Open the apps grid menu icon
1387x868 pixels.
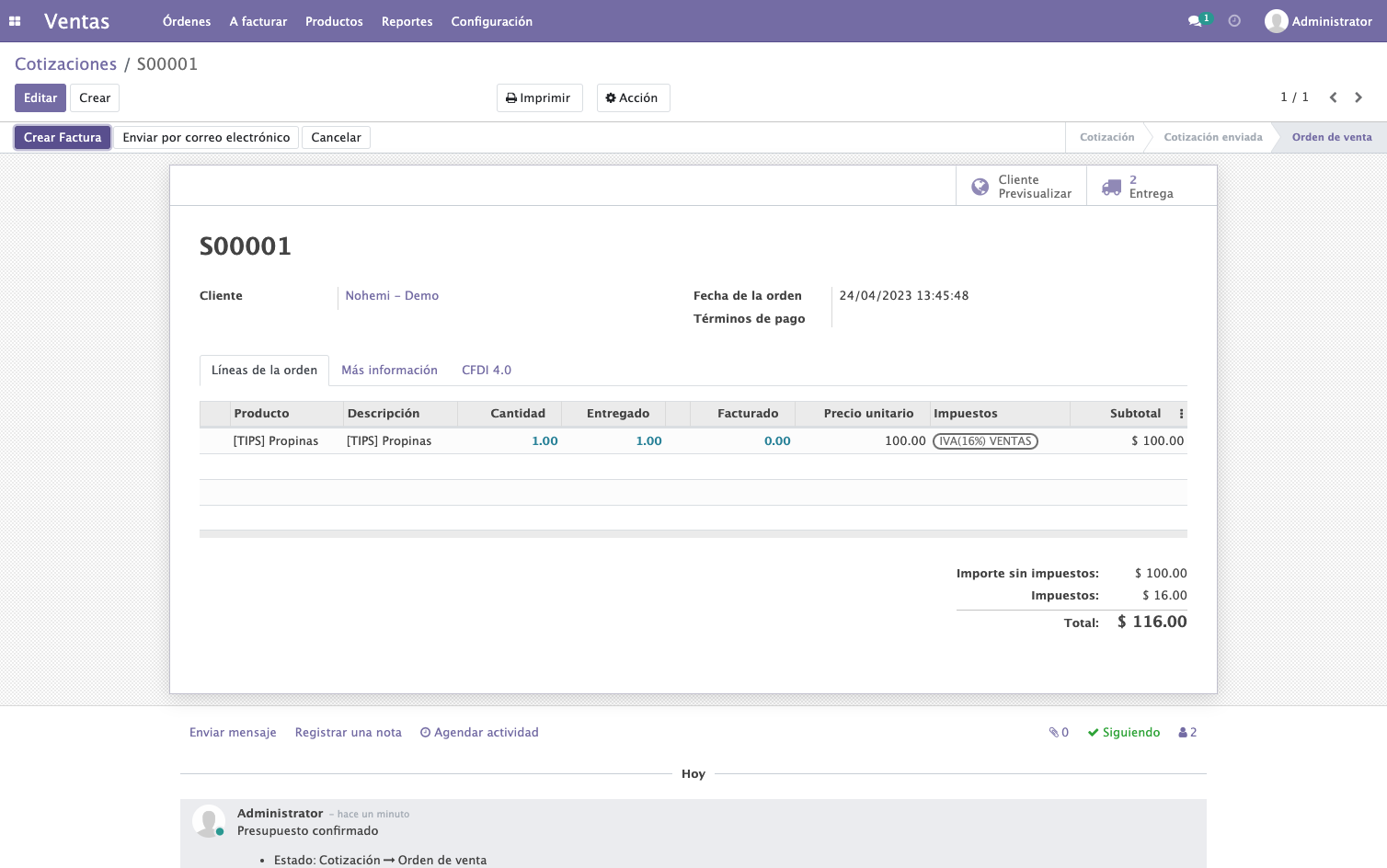click(x=15, y=21)
